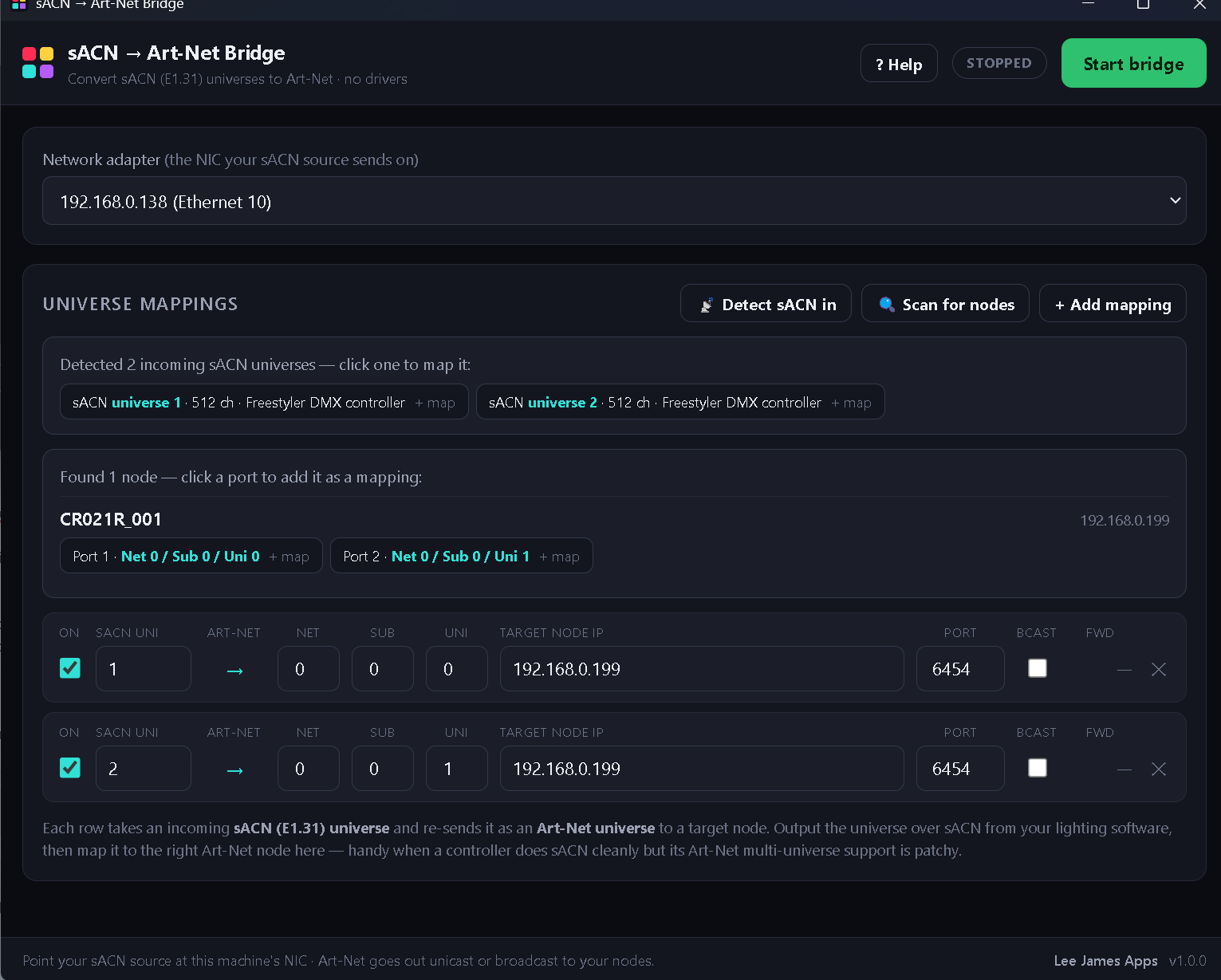Screen dimensions: 1221x980
Task: Click the FWD dash on first mapping row
Action: 1125,670
